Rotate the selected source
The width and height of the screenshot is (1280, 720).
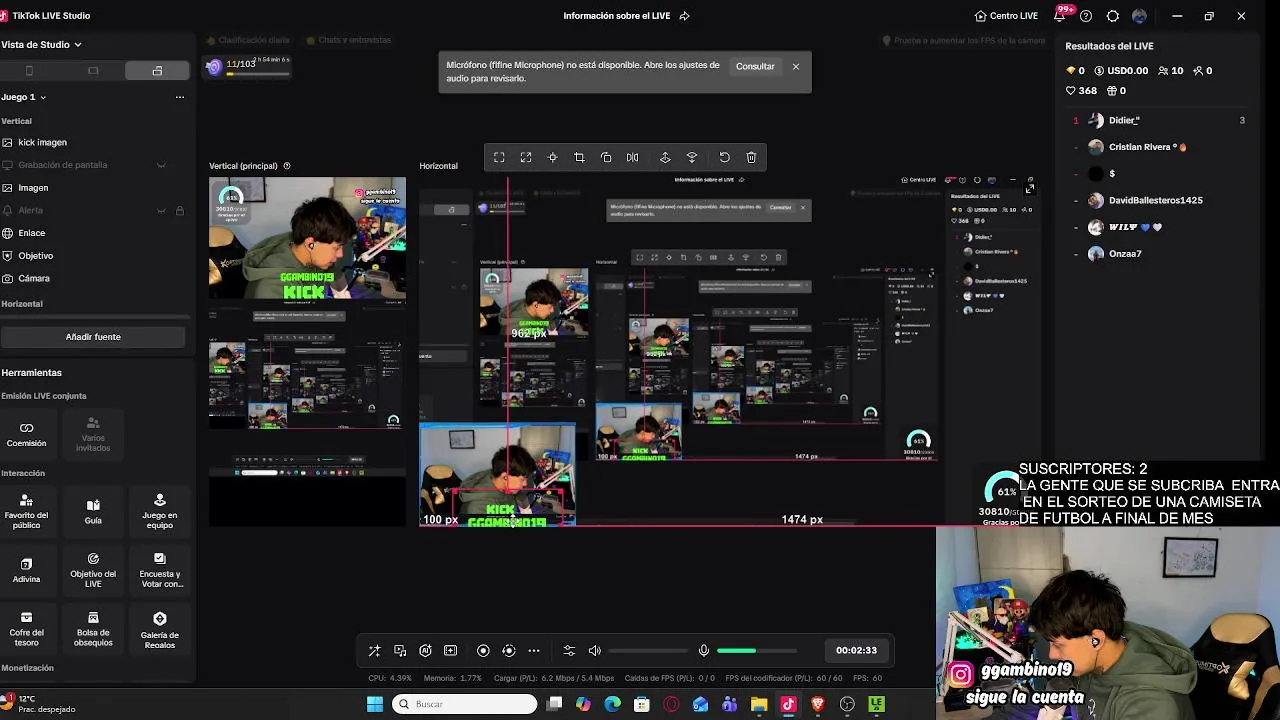(606, 157)
